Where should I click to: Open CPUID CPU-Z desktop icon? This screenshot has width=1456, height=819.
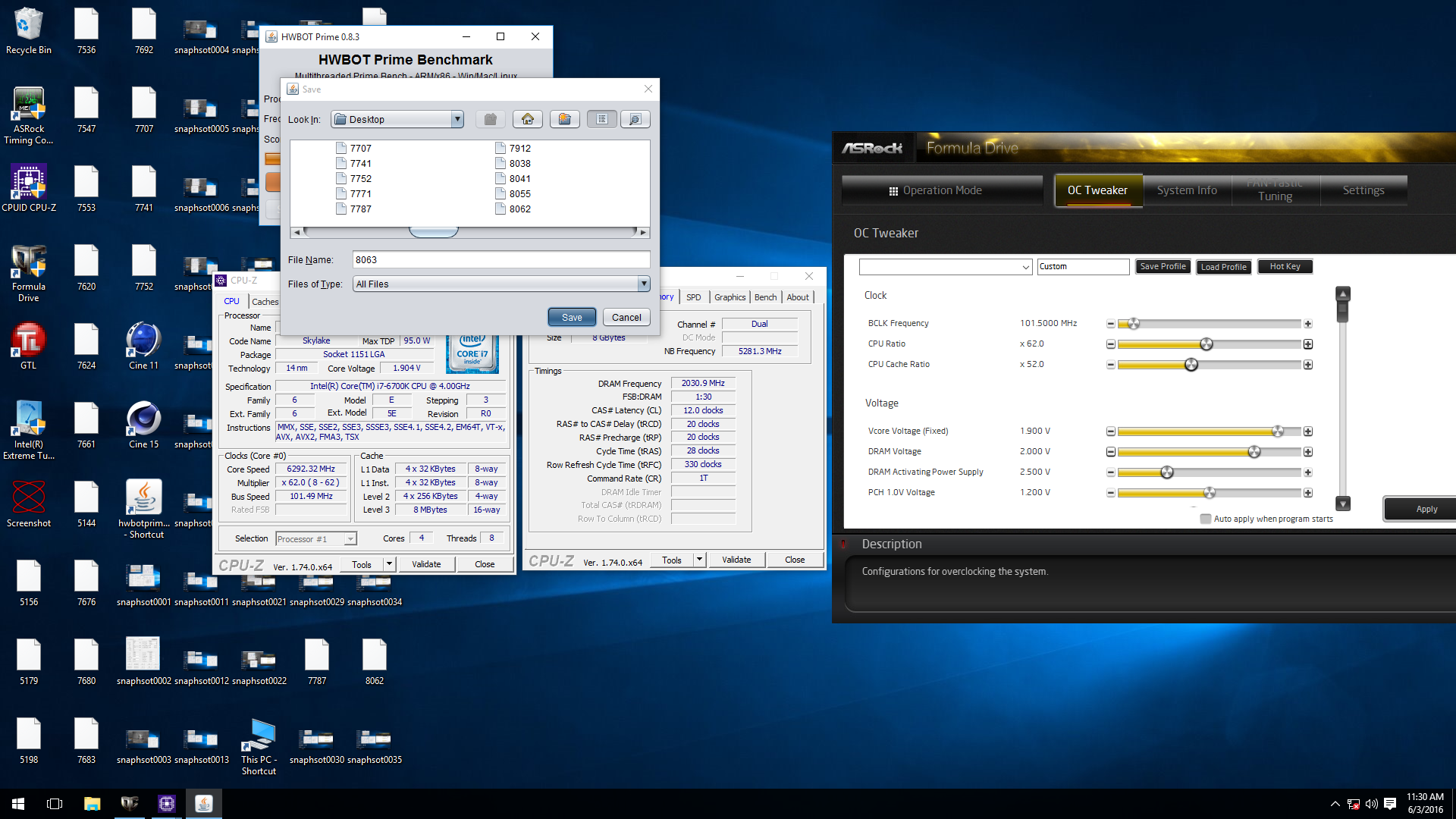[29, 189]
